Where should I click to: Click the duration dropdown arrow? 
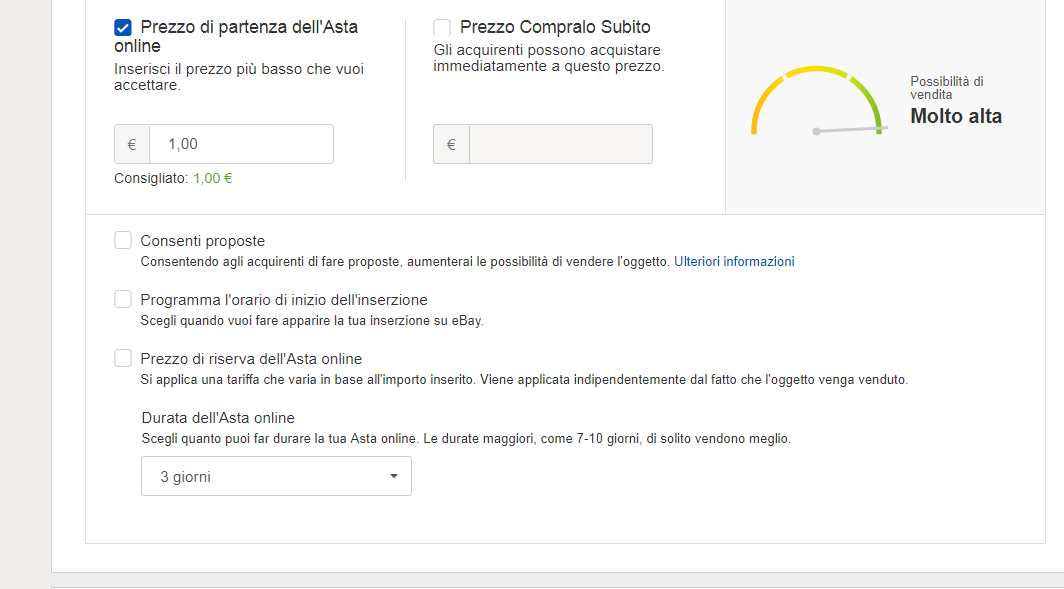point(394,477)
